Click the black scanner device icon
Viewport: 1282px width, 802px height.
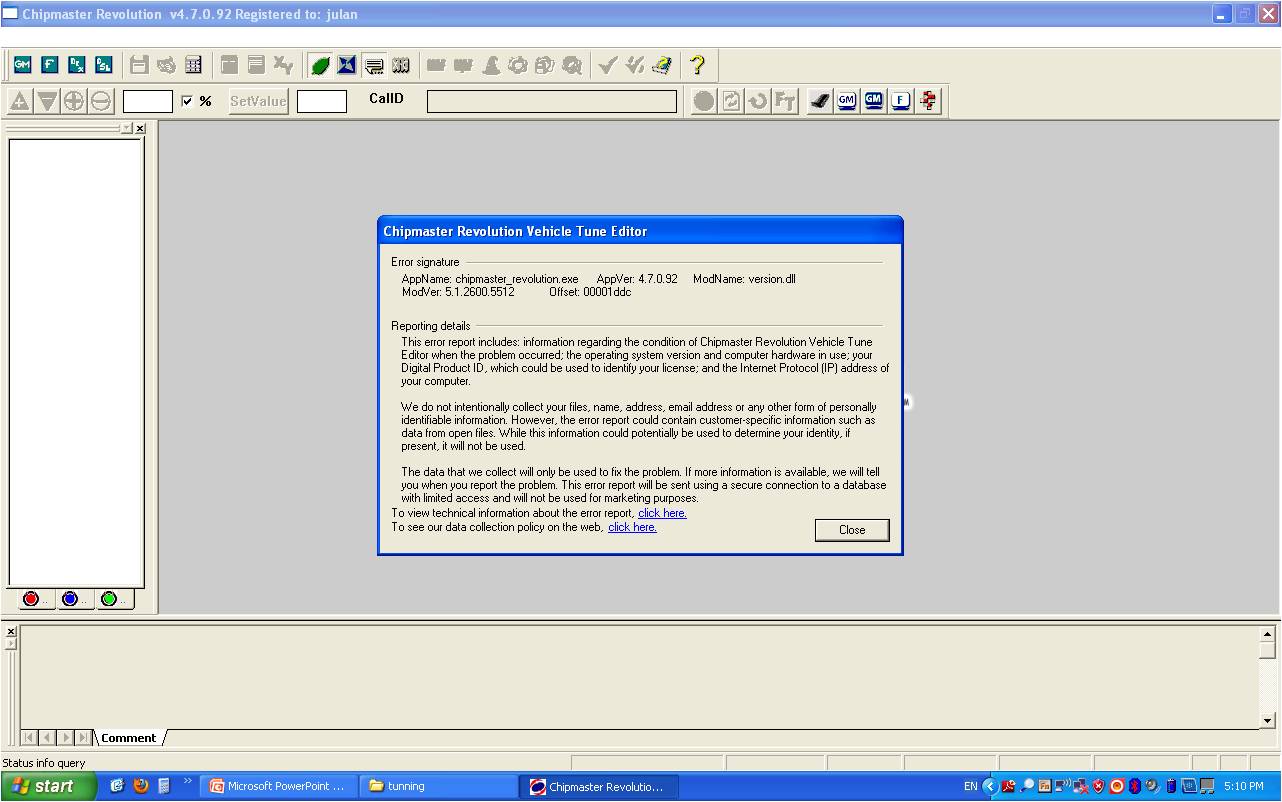(819, 100)
